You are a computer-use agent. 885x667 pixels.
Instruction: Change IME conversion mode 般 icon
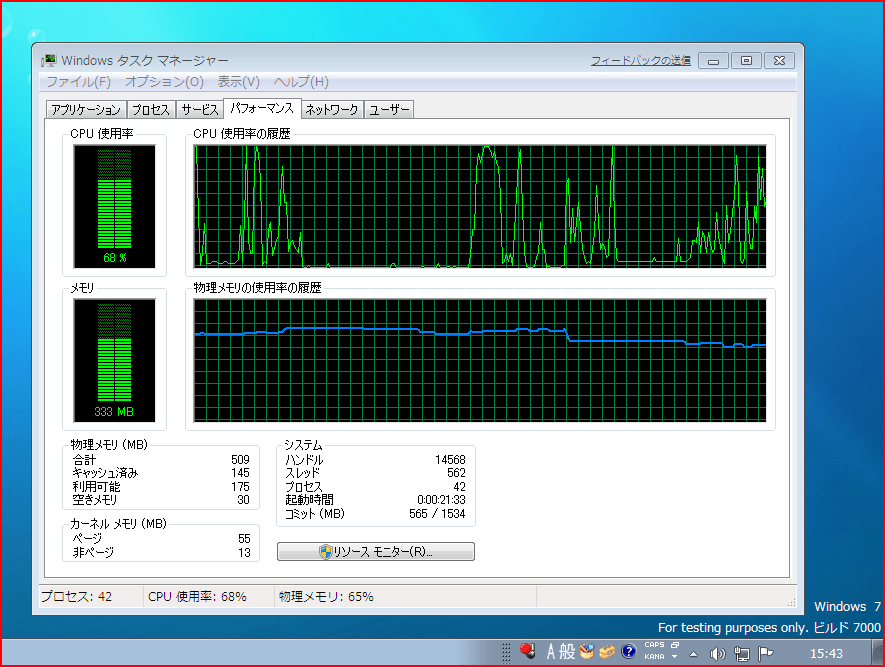pyautogui.click(x=567, y=652)
